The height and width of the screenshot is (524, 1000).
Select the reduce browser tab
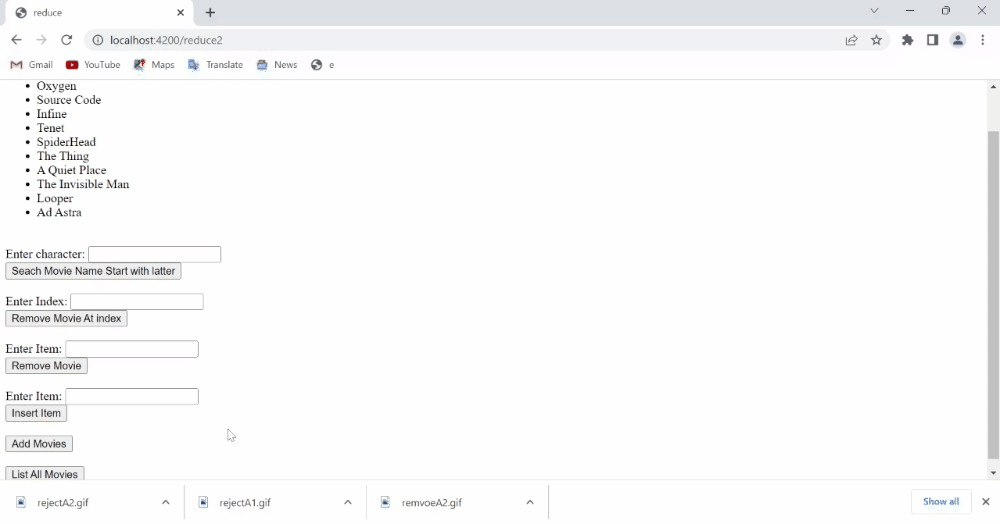99,13
